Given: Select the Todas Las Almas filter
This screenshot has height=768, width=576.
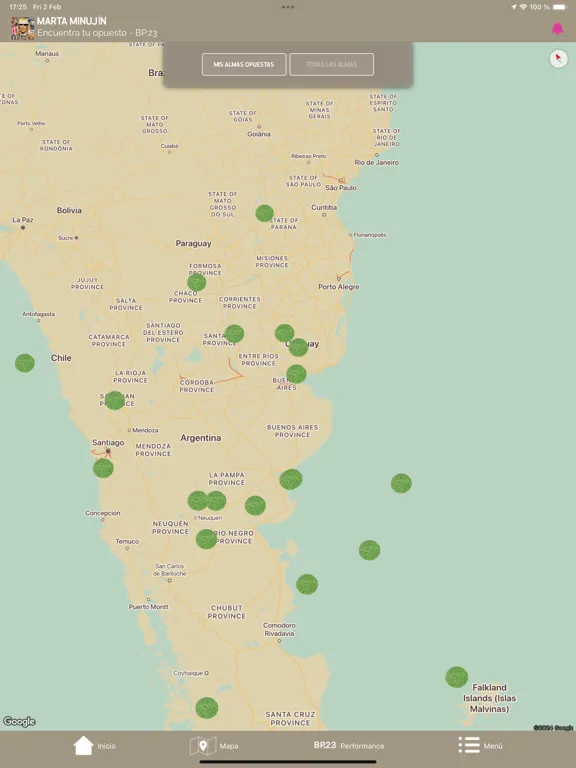Looking at the screenshot, I should [332, 64].
